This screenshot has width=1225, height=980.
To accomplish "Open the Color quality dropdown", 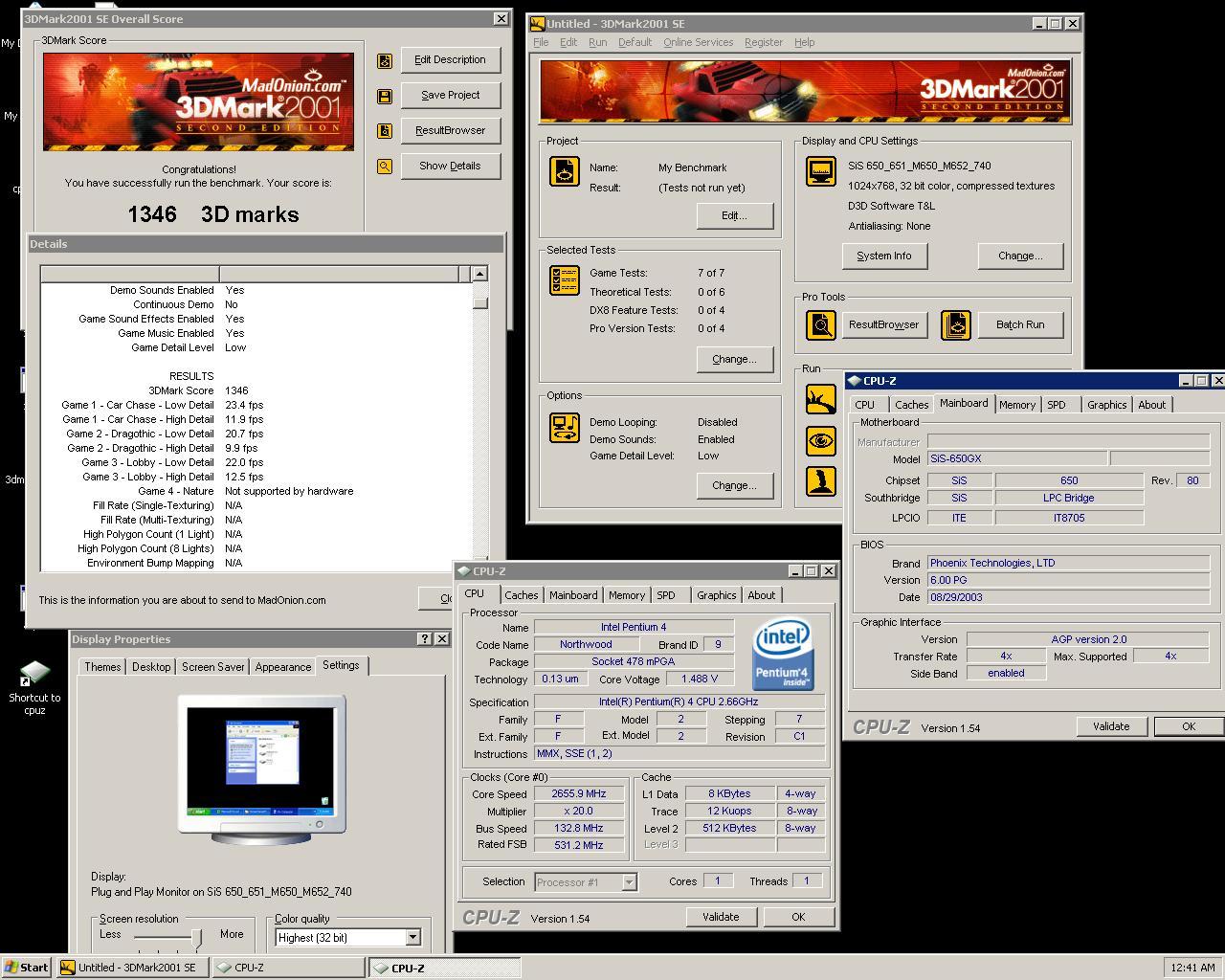I will pyautogui.click(x=412, y=938).
